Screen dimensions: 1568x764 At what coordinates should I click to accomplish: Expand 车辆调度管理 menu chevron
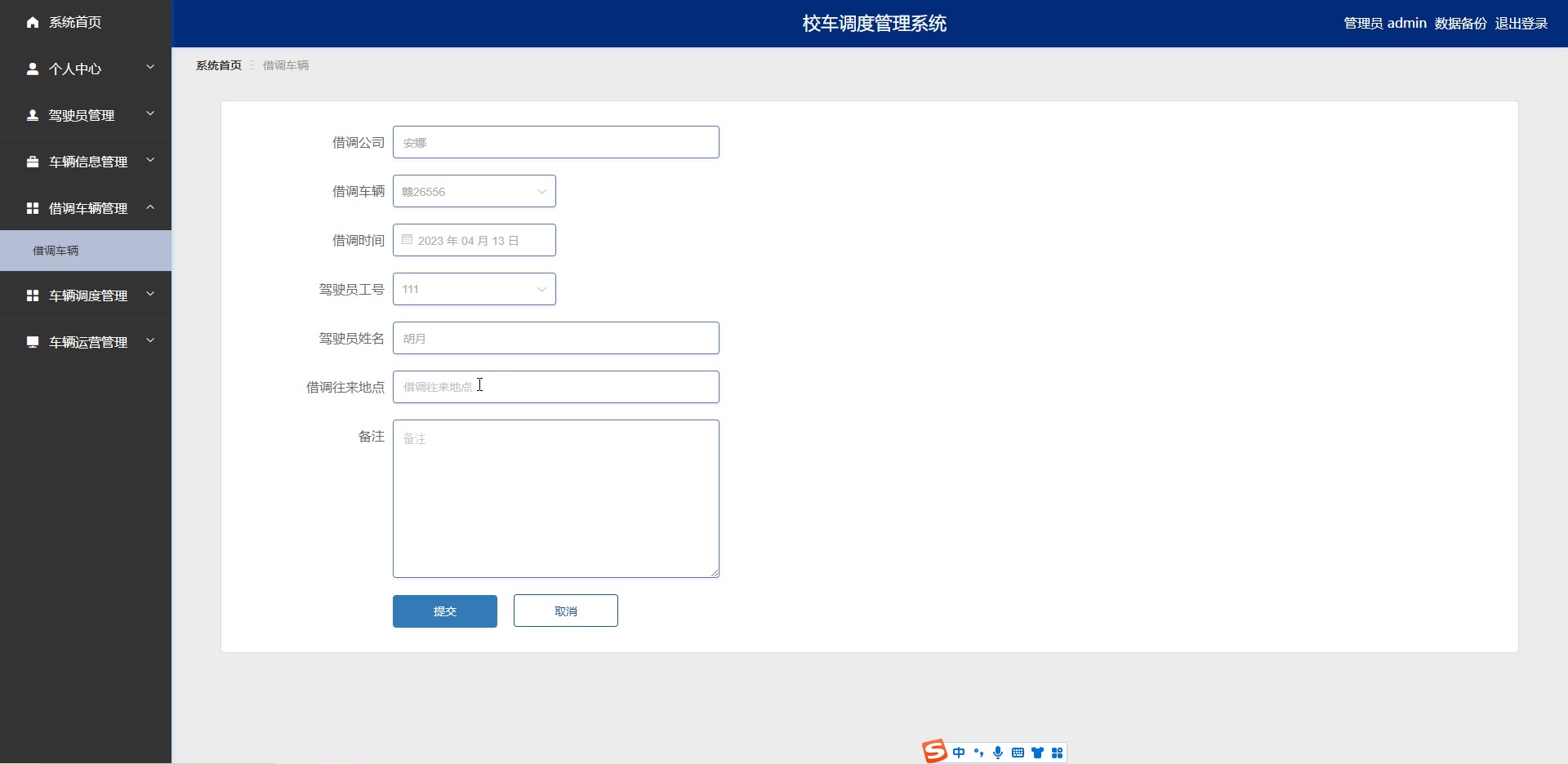pos(150,295)
